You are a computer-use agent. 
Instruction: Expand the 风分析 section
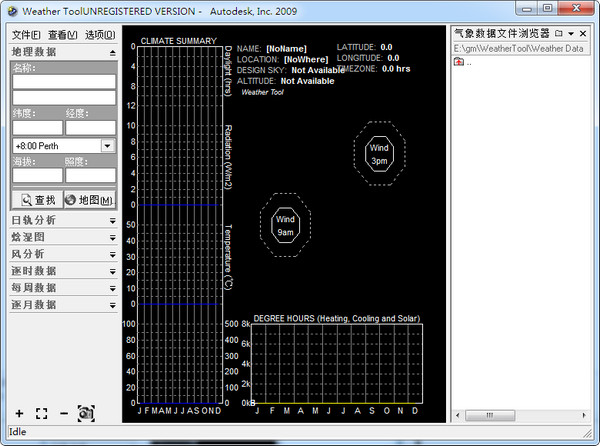[112, 254]
